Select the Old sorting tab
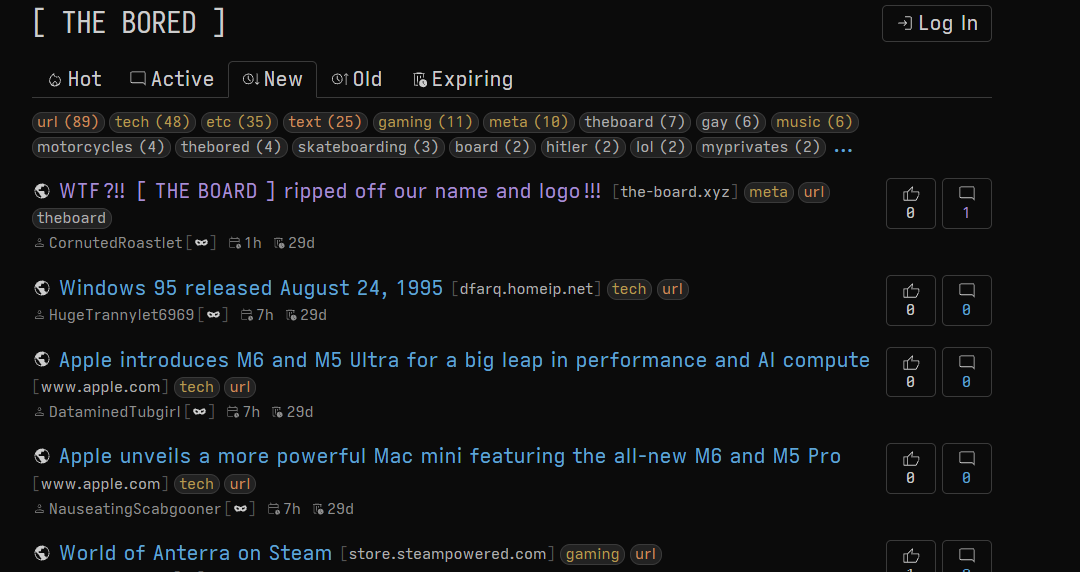This screenshot has width=1080, height=572. [357, 79]
